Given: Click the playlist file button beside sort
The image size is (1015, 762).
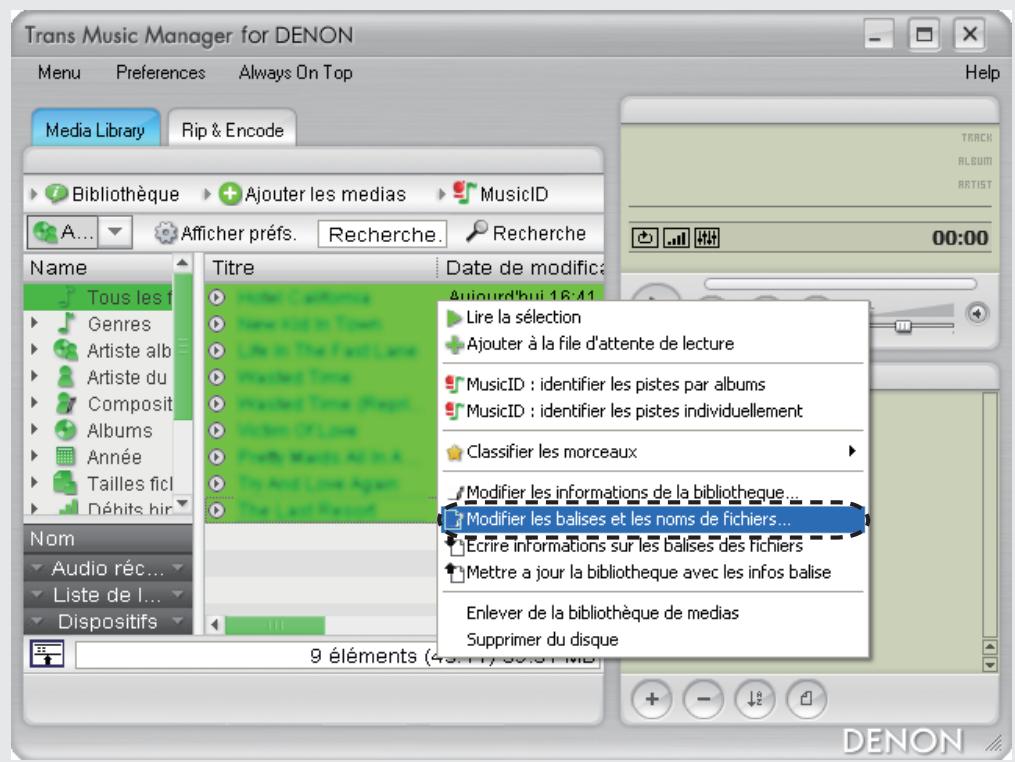Looking at the screenshot, I should (x=807, y=699).
